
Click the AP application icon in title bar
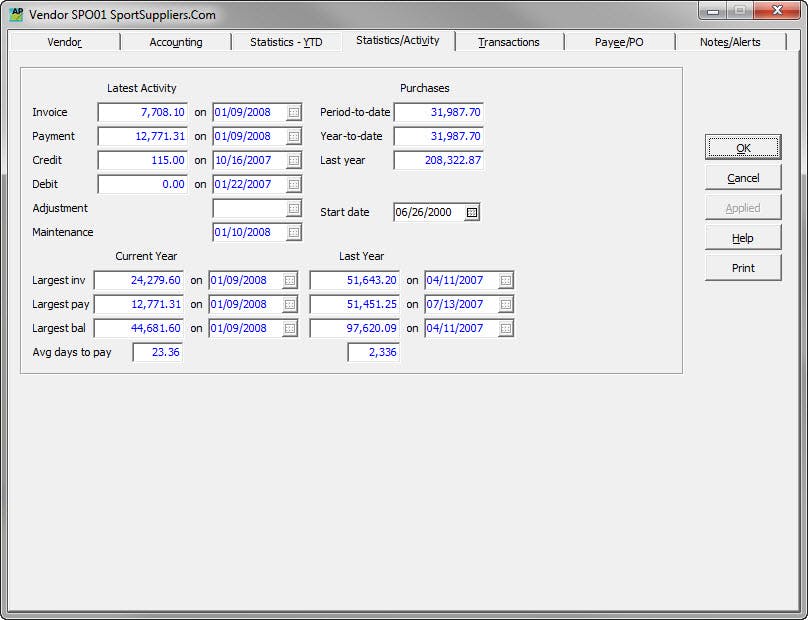[x=16, y=14]
